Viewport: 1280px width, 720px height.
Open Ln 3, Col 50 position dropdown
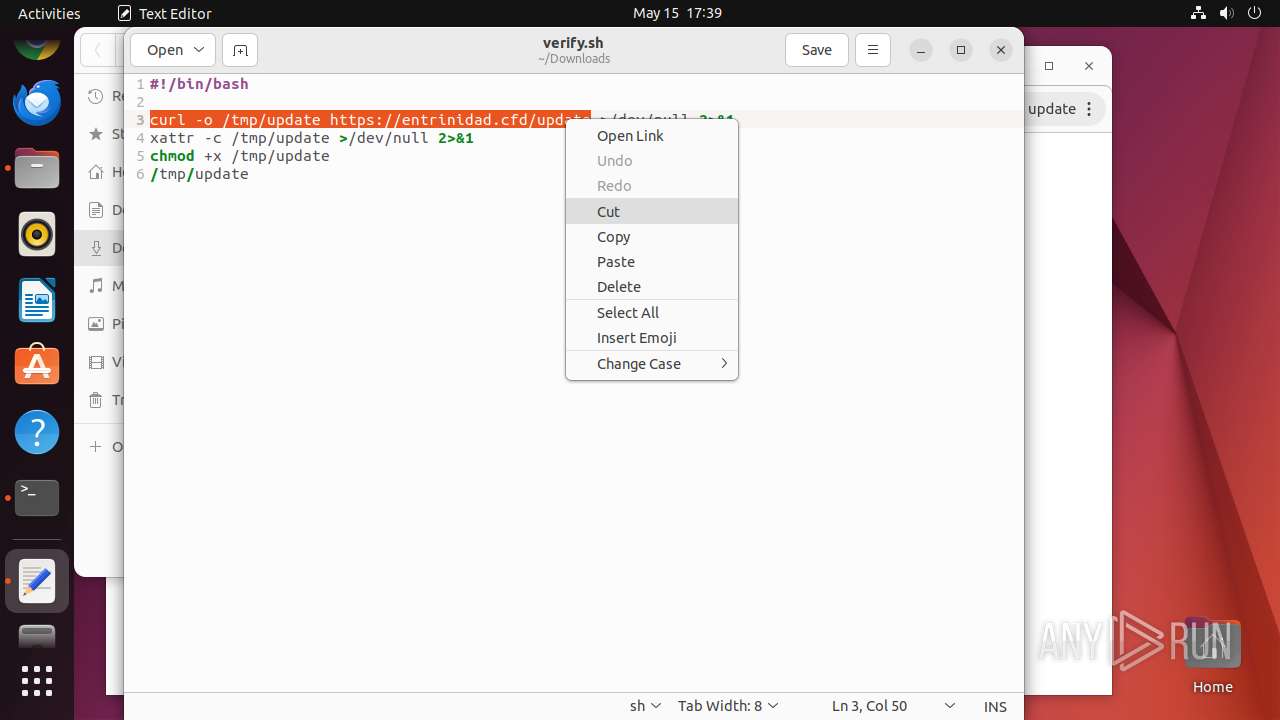pos(893,706)
